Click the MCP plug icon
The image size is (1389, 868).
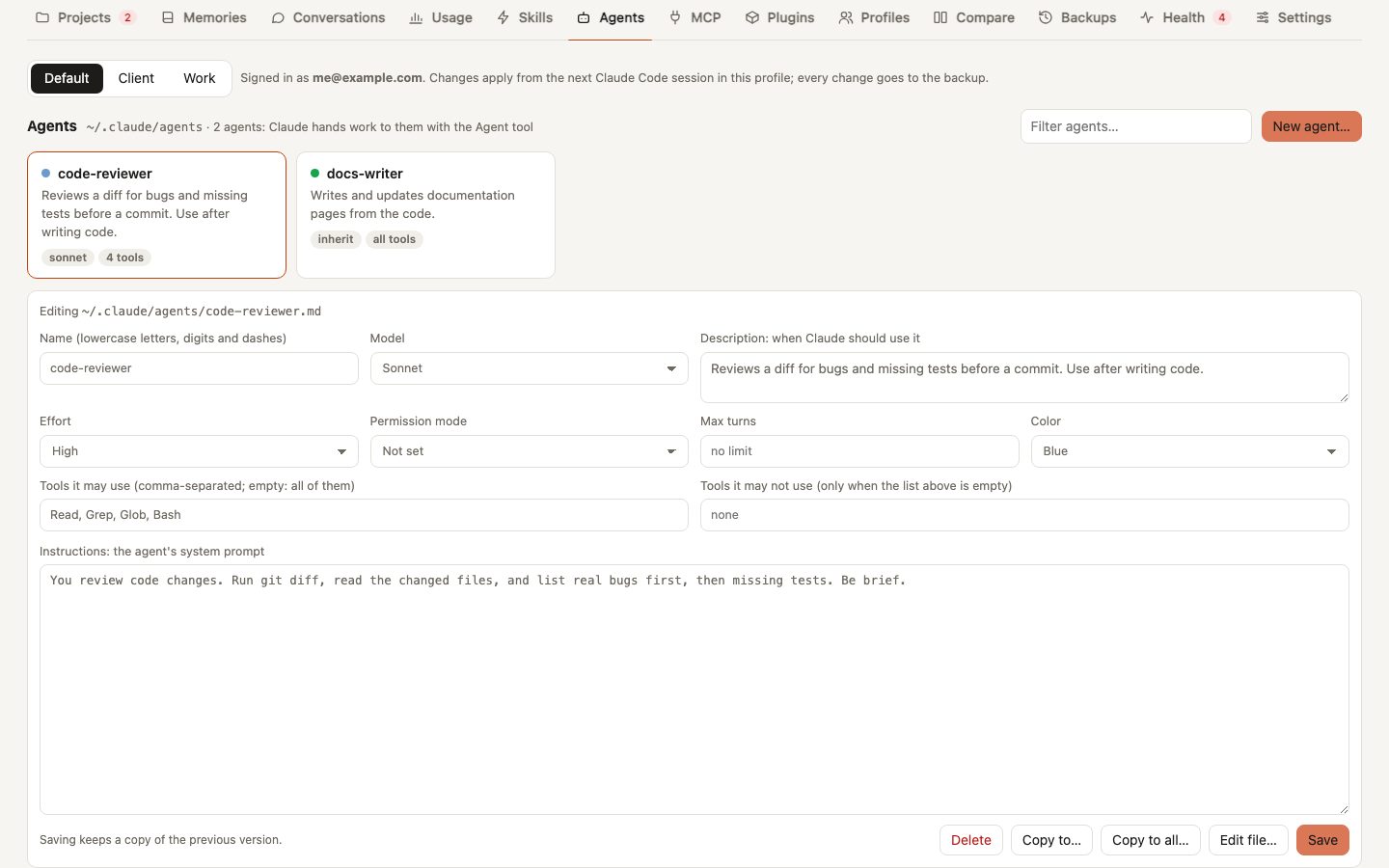675,17
